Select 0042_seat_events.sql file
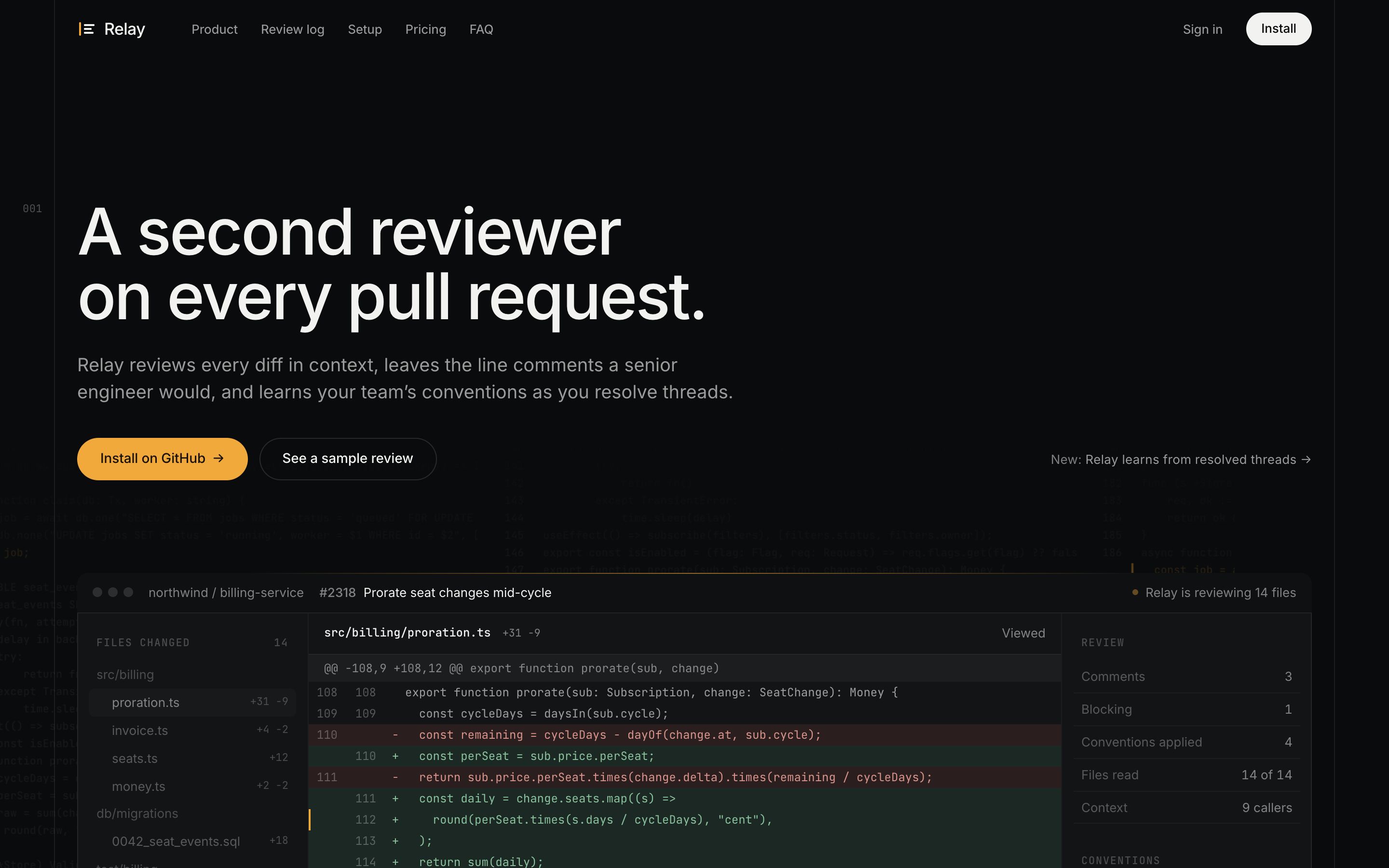This screenshot has width=1389, height=868. click(192, 841)
